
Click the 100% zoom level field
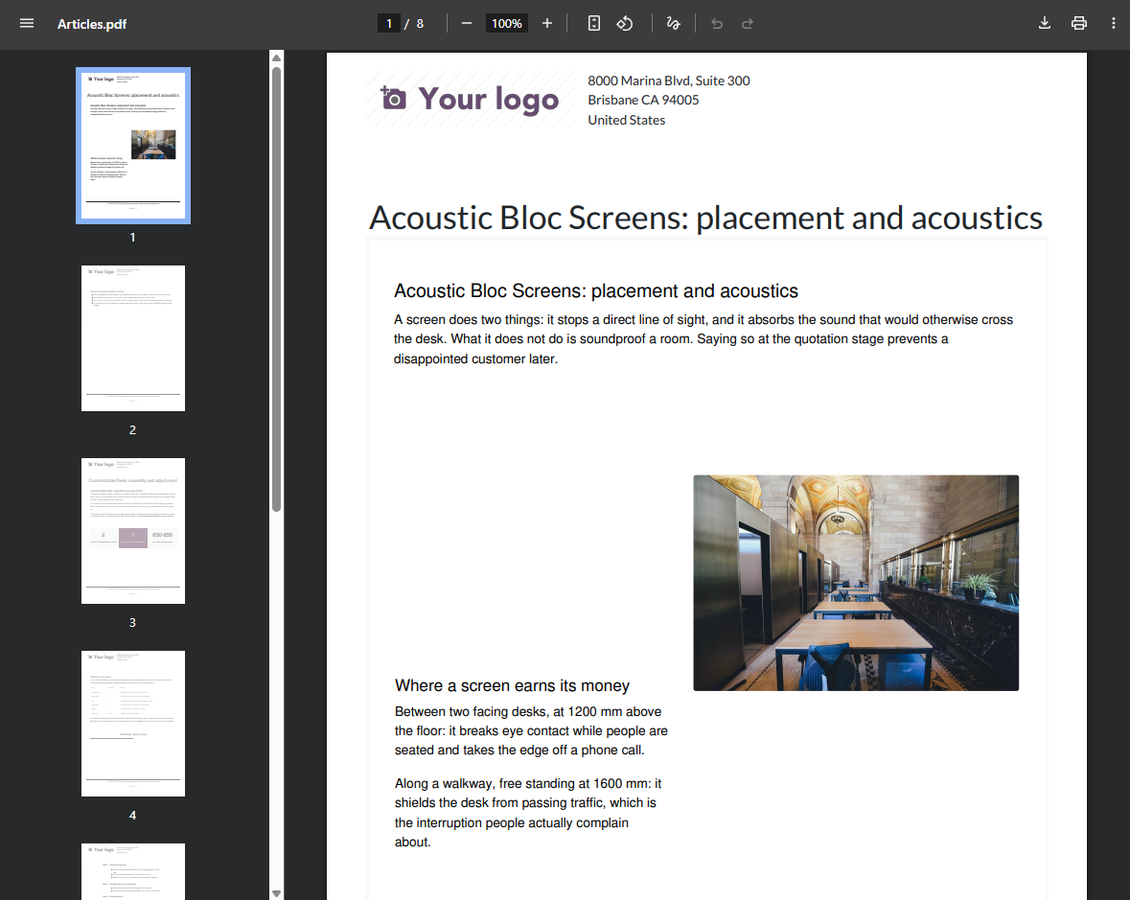pos(507,24)
